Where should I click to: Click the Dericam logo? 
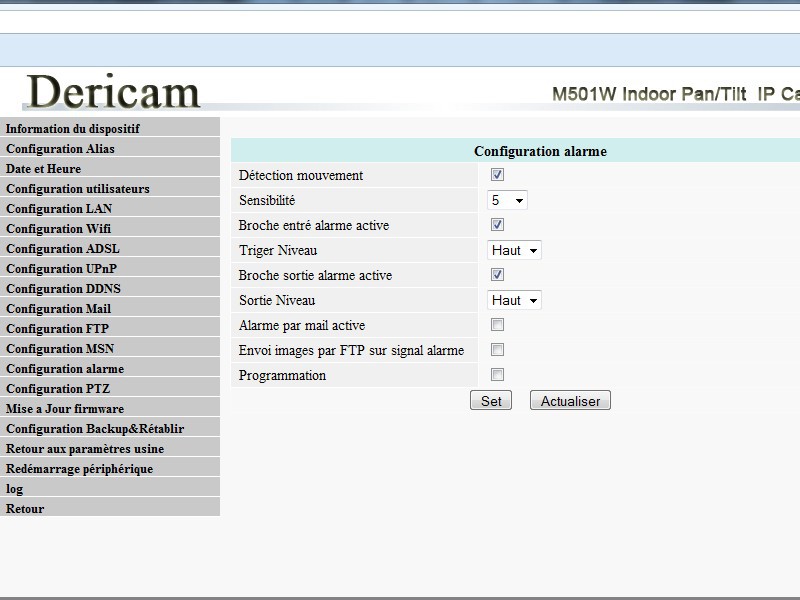tap(113, 92)
